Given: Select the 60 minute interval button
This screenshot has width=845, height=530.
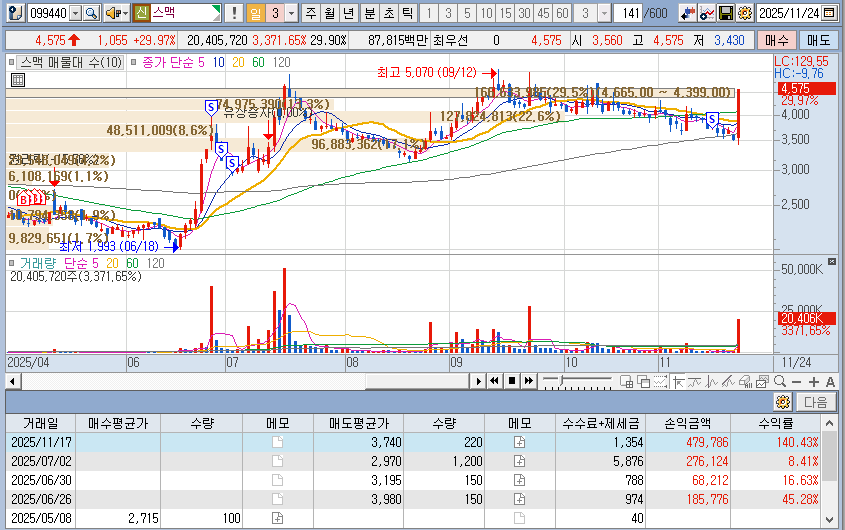Looking at the screenshot, I should tap(562, 13).
